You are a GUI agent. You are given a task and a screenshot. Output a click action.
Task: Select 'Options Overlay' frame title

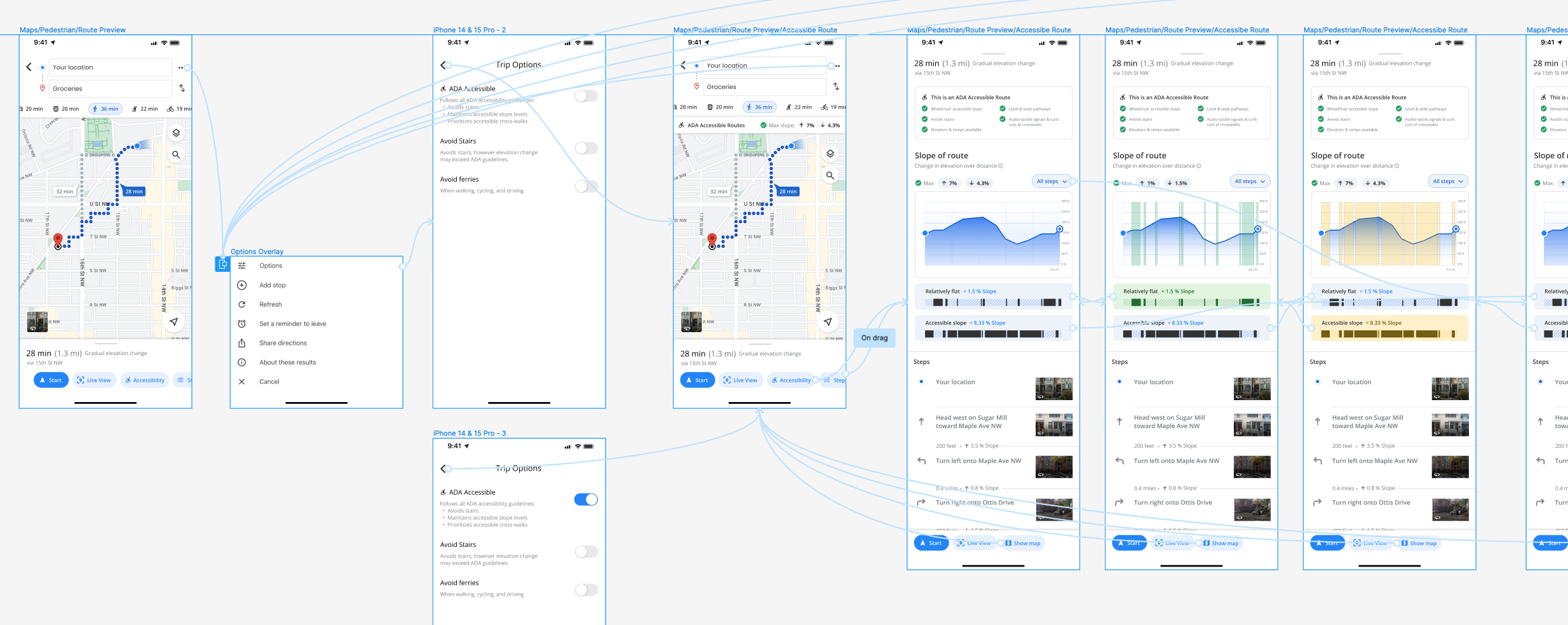coord(257,252)
